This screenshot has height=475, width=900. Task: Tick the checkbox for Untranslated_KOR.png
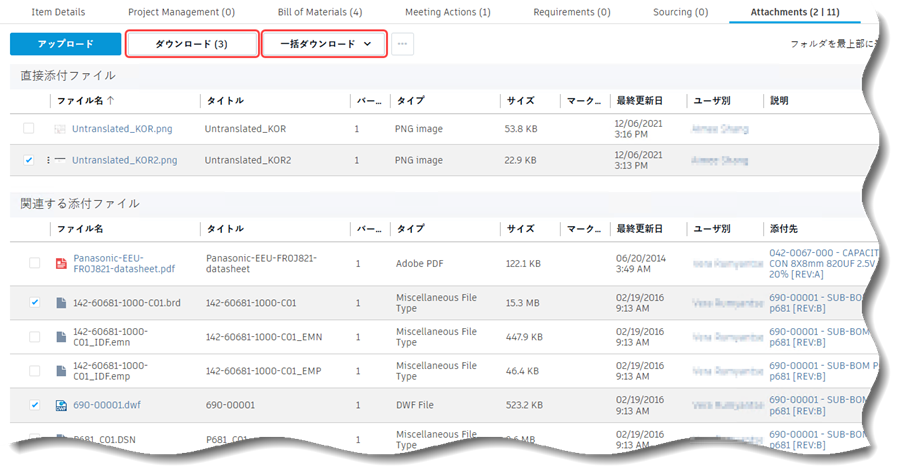click(x=28, y=129)
